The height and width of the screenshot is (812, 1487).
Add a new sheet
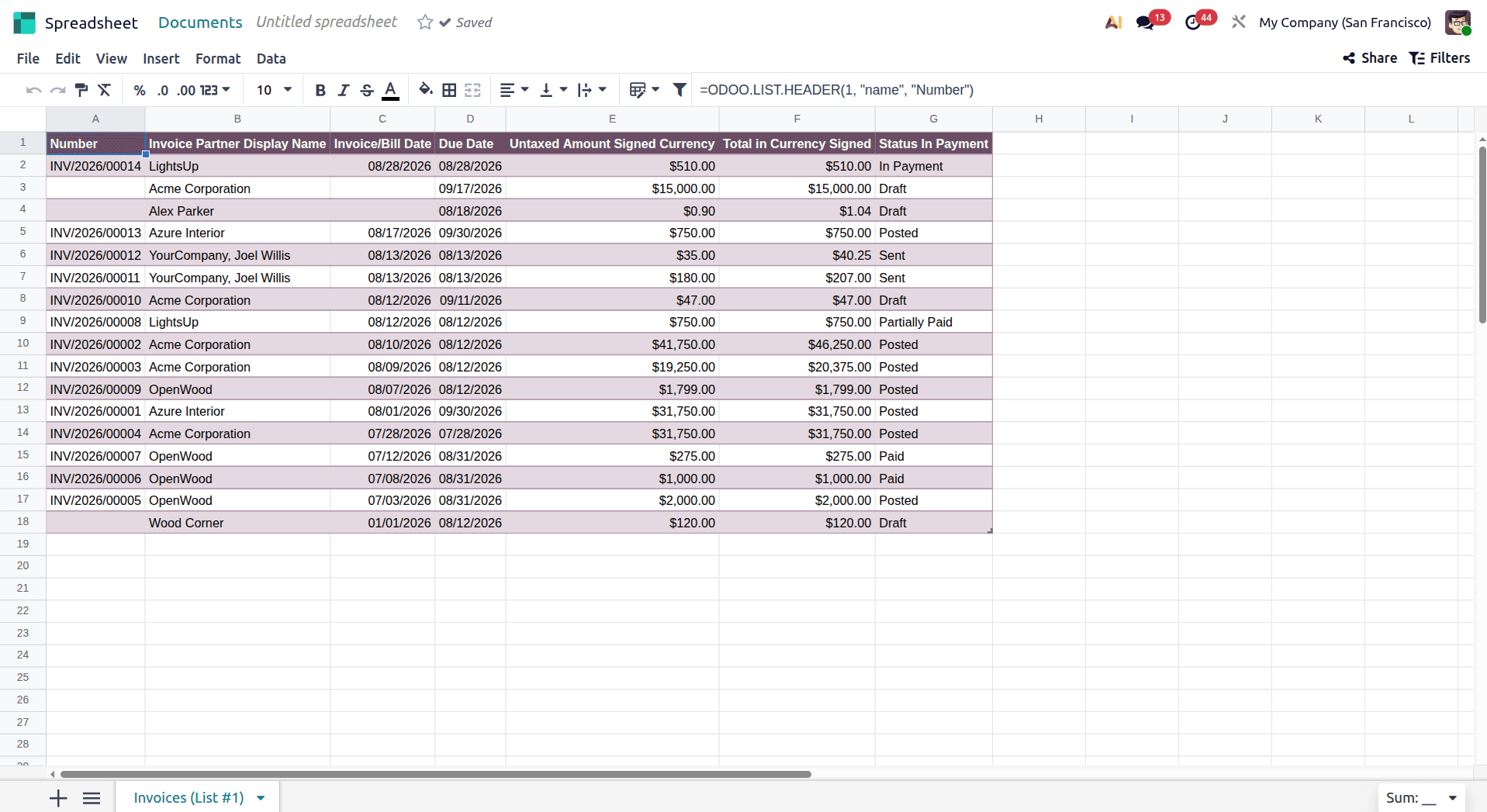click(x=58, y=798)
